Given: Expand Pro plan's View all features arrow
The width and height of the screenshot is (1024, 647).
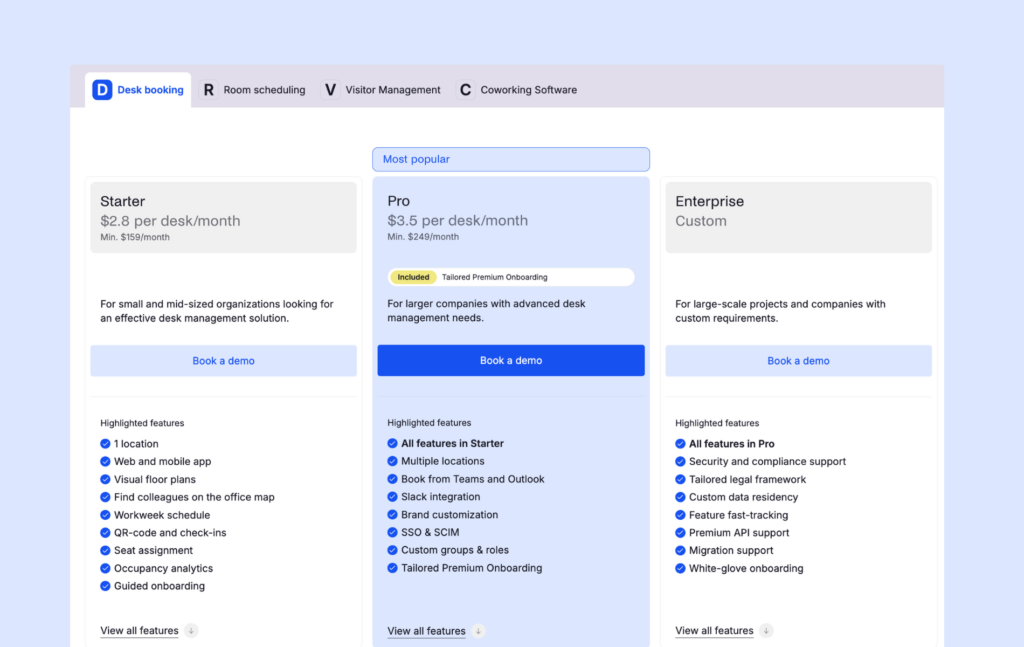Looking at the screenshot, I should pos(478,631).
